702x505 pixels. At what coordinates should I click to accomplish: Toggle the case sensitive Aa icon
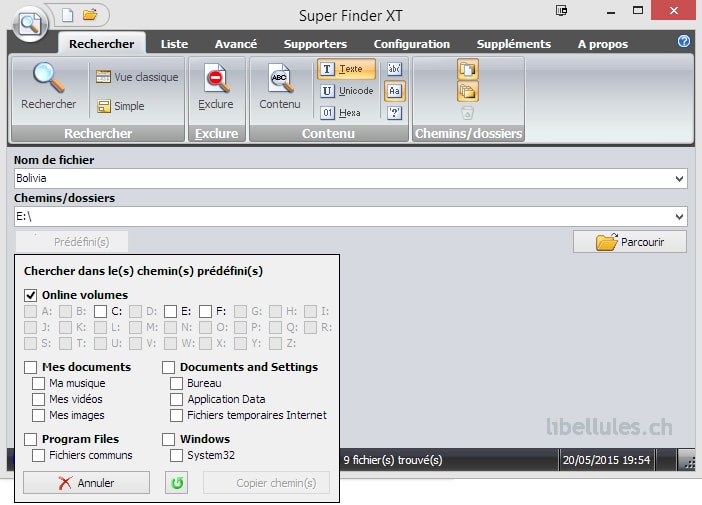(x=394, y=91)
